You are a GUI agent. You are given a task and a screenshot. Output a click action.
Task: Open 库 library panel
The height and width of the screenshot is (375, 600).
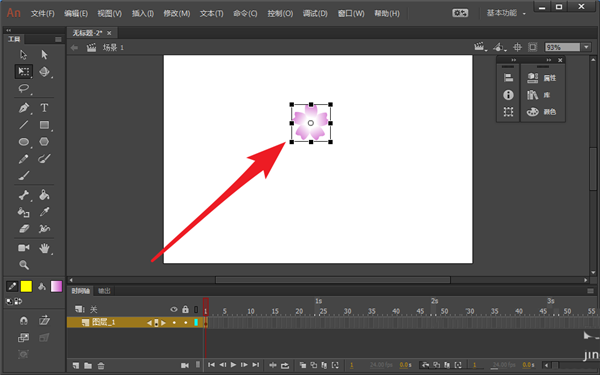[538, 95]
